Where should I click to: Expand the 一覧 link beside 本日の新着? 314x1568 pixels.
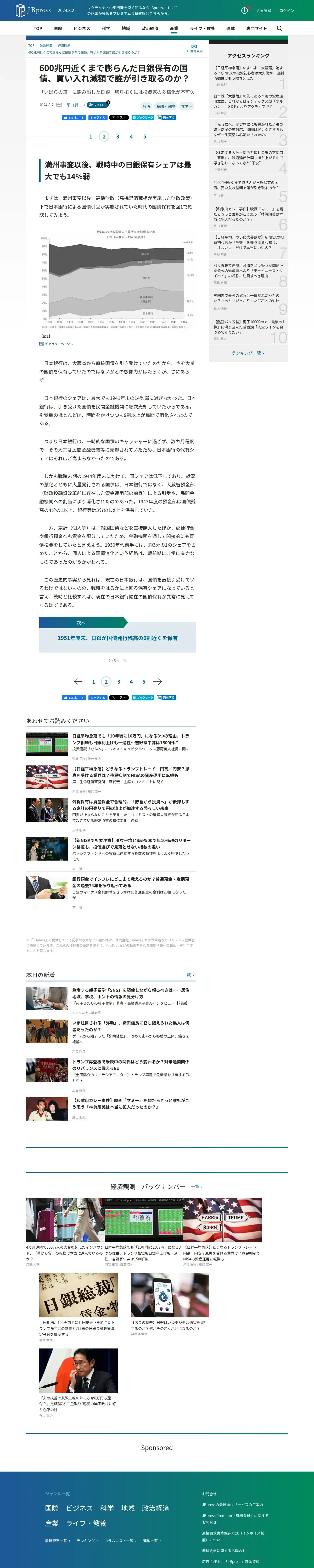pyautogui.click(x=188, y=975)
